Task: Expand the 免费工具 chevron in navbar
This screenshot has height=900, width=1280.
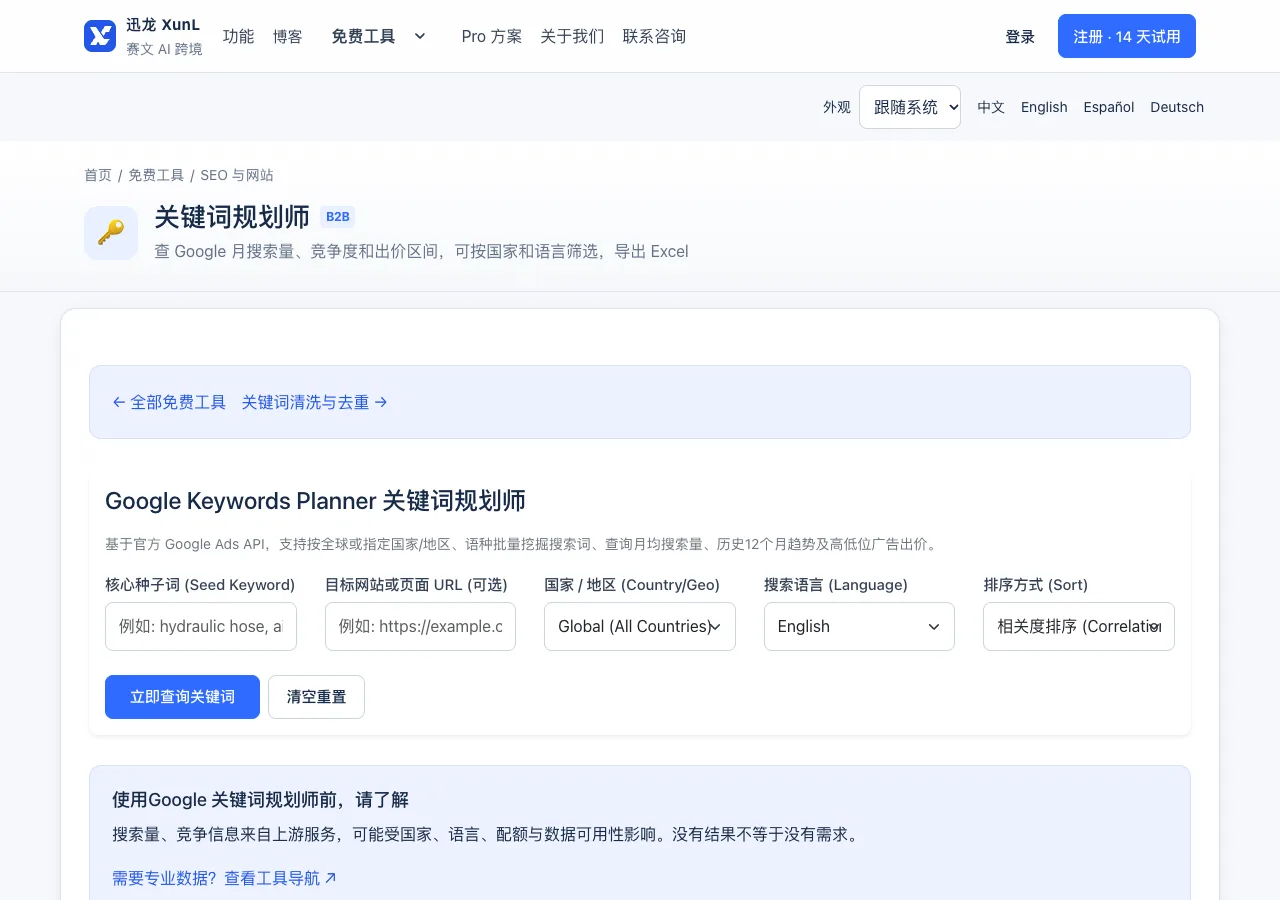Action: [420, 36]
